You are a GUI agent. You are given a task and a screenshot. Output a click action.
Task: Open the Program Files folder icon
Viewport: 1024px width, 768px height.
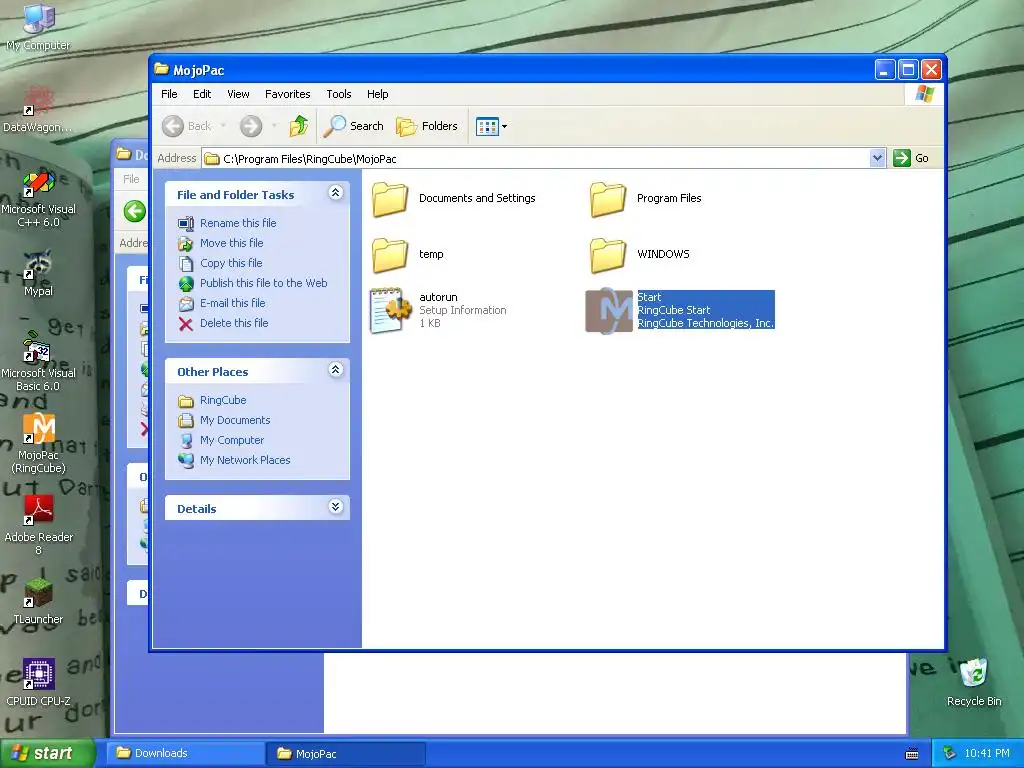pos(608,199)
